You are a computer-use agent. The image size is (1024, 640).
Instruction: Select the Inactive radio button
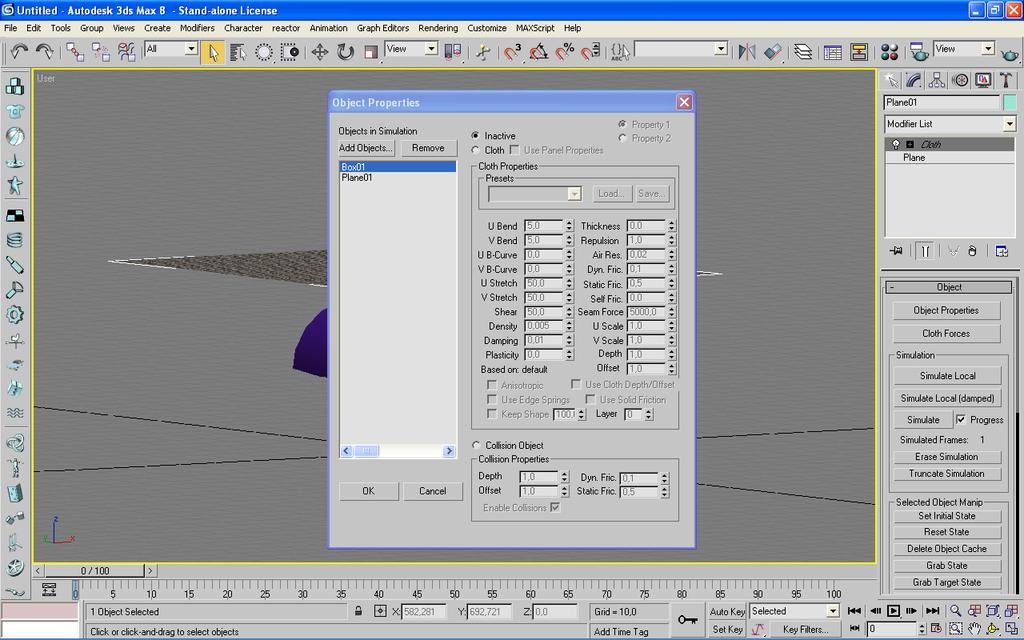(475, 135)
